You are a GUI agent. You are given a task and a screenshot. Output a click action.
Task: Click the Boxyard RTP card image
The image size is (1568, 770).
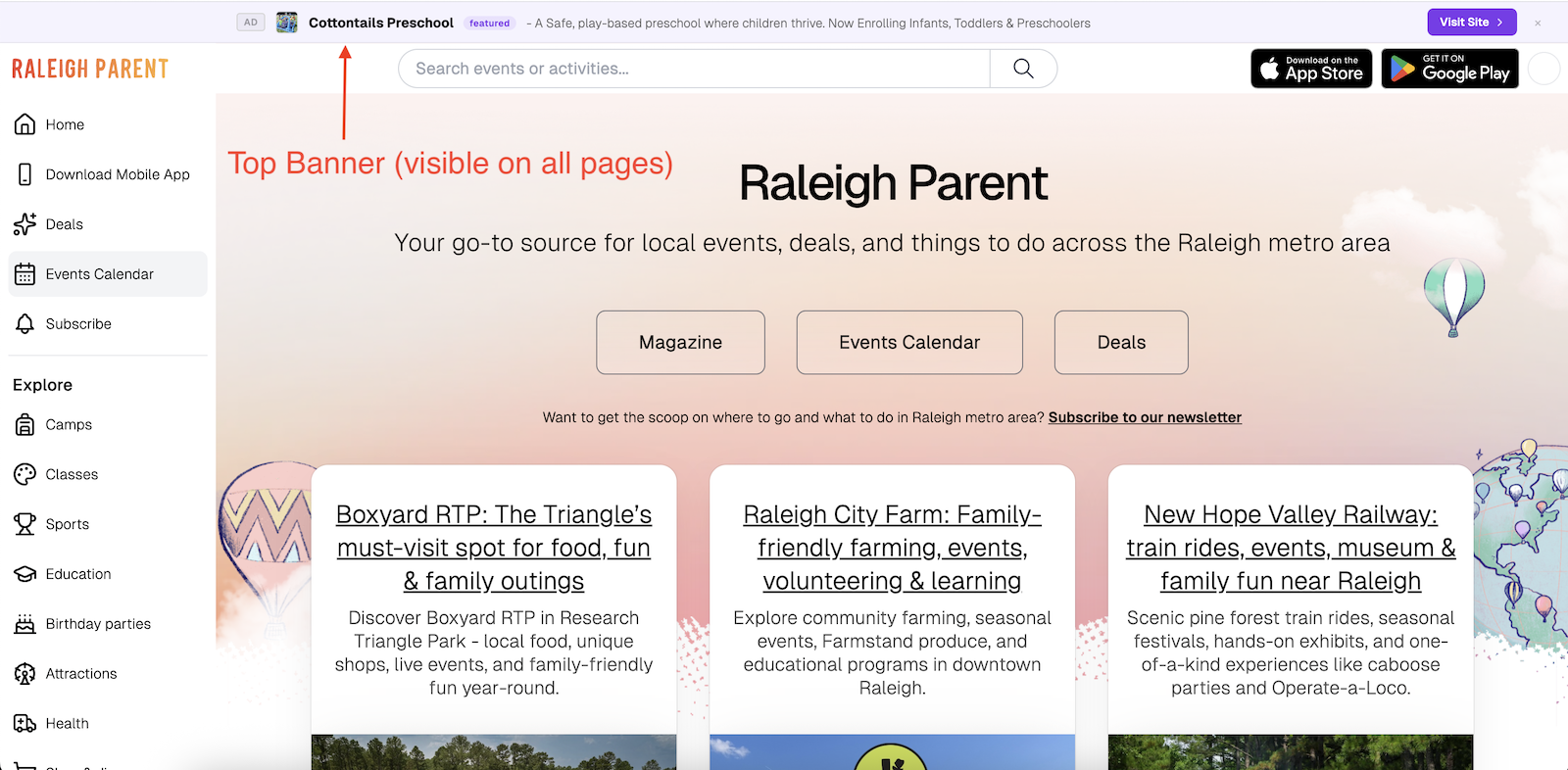494,752
